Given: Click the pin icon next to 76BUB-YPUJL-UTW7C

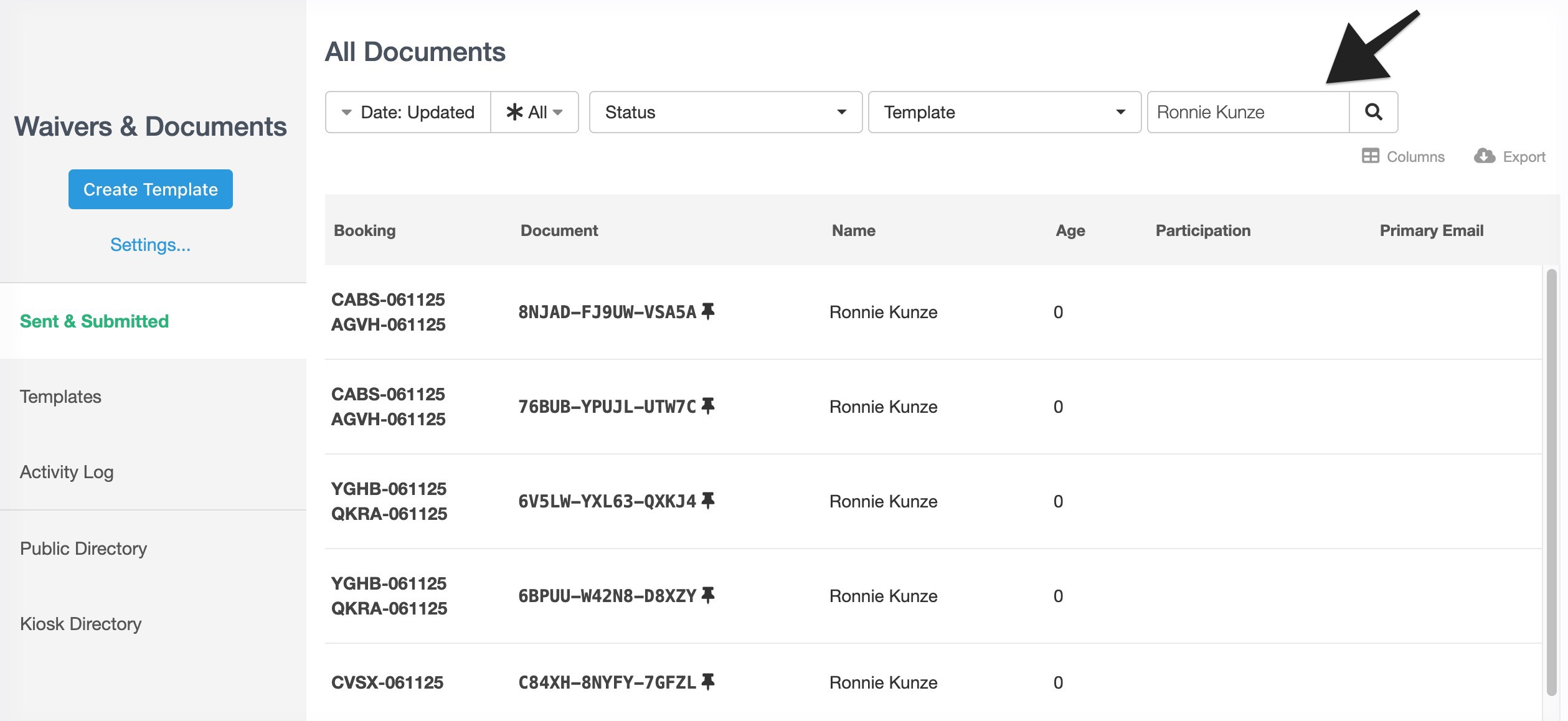Looking at the screenshot, I should pos(708,406).
